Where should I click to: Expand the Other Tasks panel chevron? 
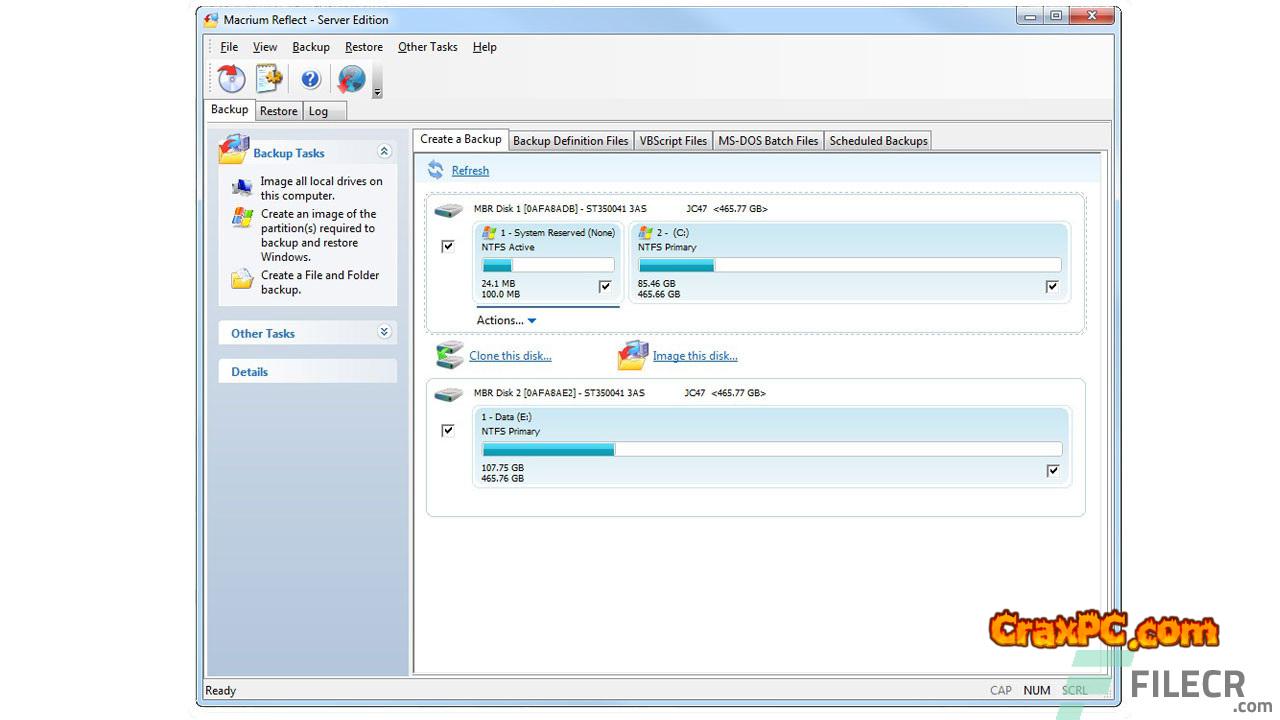point(384,333)
